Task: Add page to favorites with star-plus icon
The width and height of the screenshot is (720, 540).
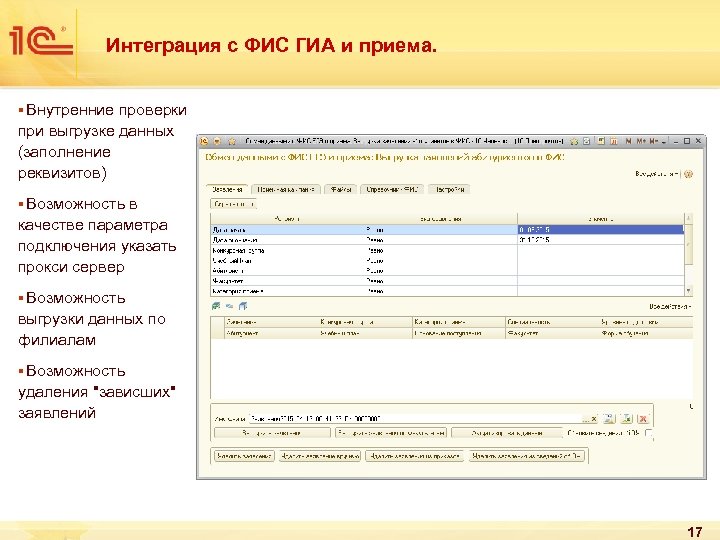Action: (574, 141)
